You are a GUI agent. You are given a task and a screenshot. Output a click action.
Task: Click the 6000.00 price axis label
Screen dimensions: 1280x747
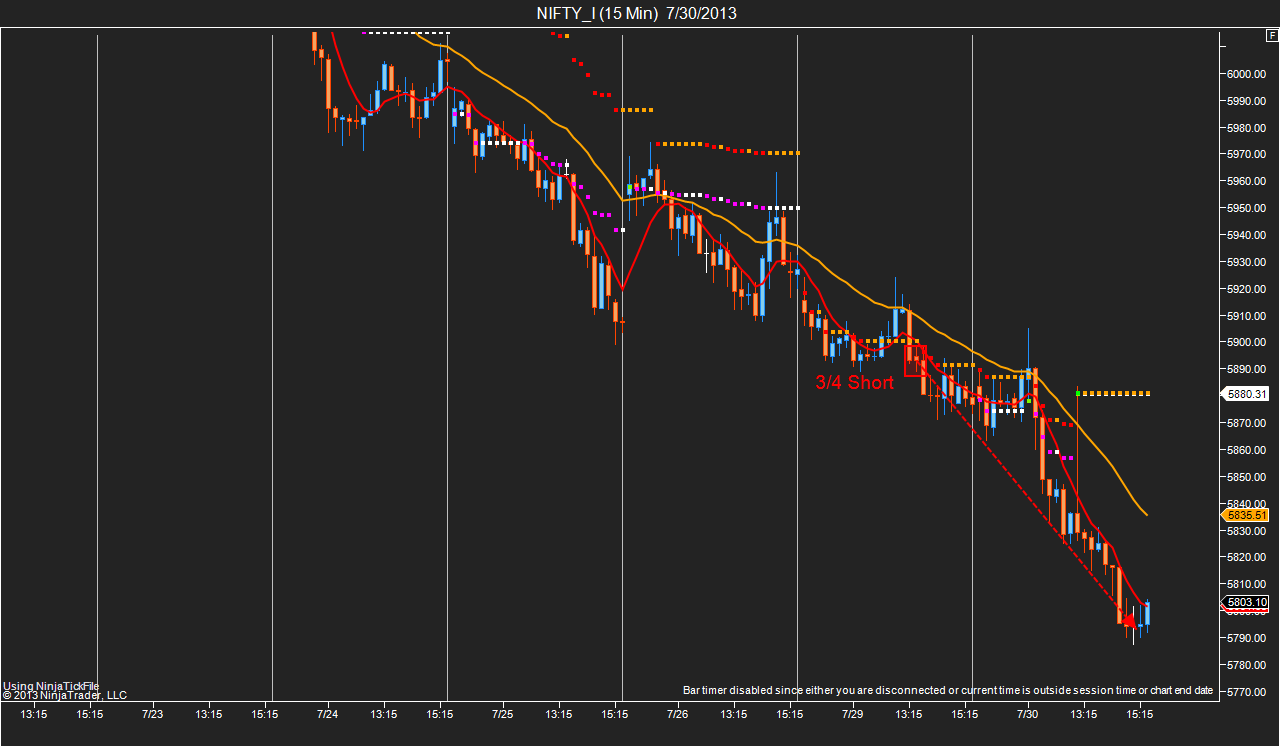coord(1247,74)
